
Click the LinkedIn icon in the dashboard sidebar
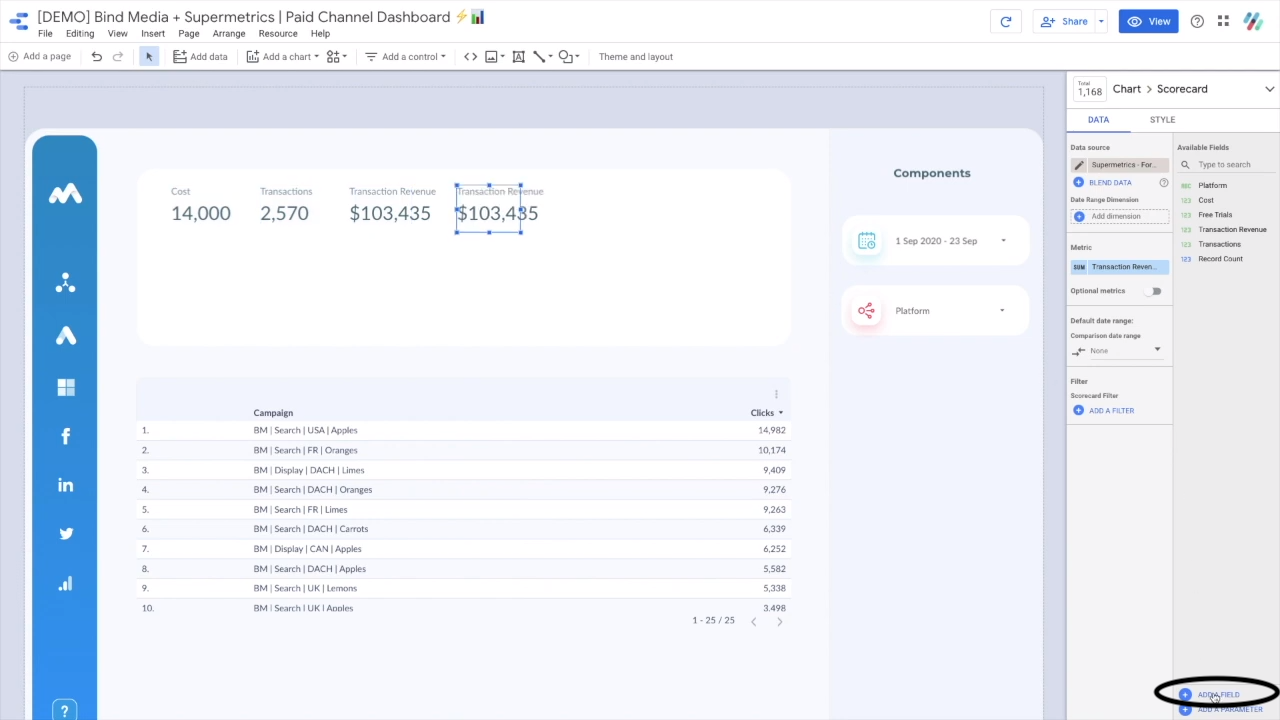(65, 485)
